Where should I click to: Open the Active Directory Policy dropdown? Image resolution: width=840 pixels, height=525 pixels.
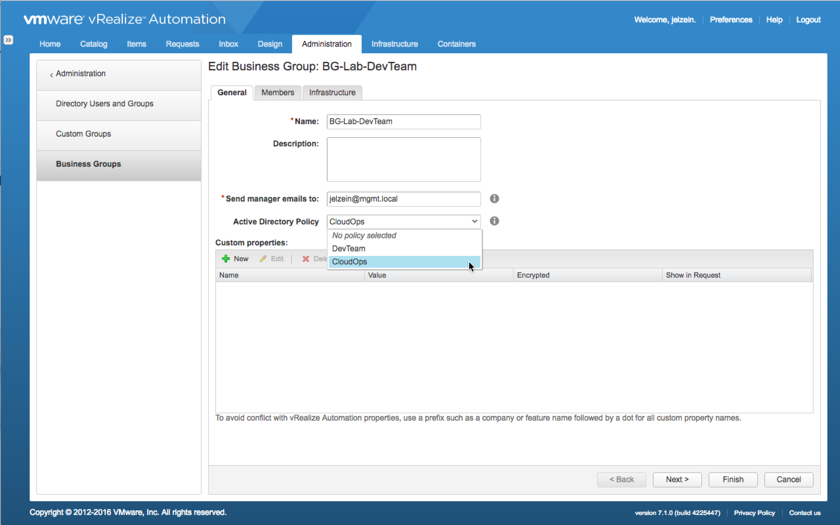pos(403,221)
